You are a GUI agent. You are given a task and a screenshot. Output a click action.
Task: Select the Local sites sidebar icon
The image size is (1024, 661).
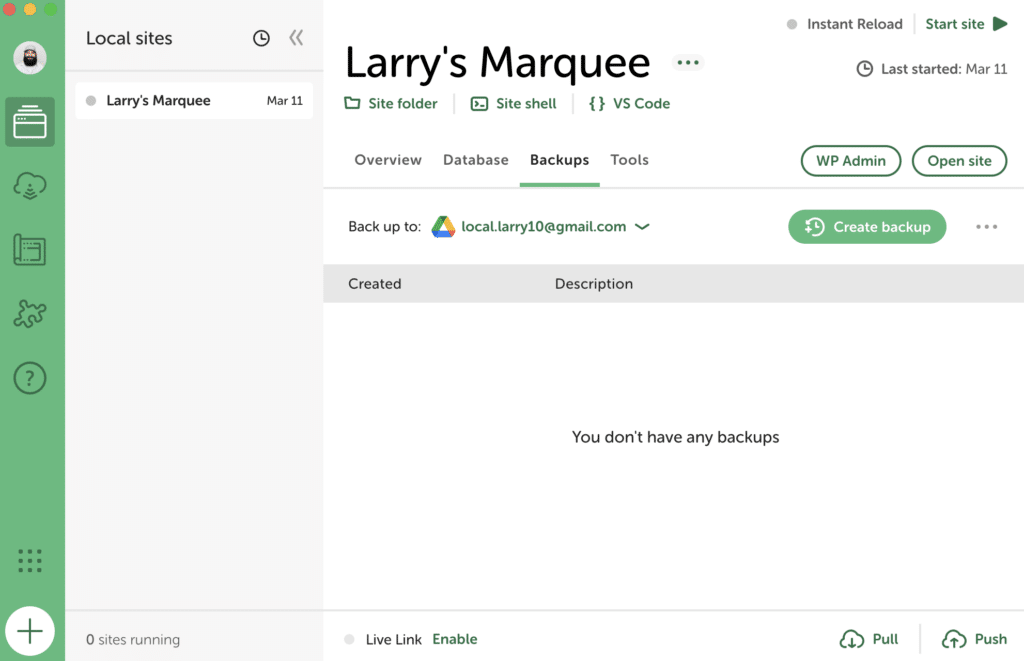click(x=30, y=123)
